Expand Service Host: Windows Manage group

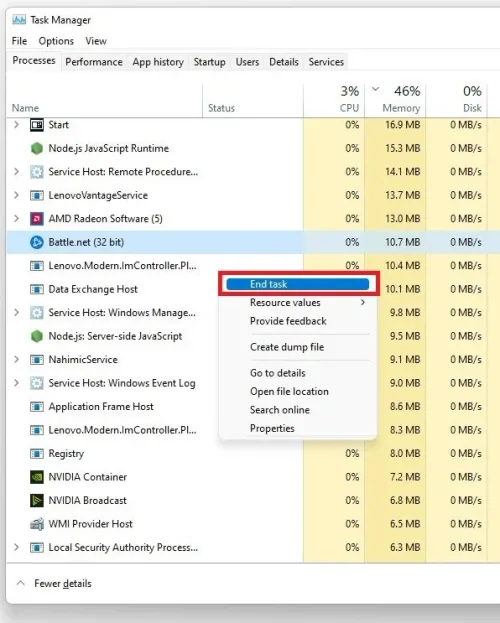click(16, 312)
